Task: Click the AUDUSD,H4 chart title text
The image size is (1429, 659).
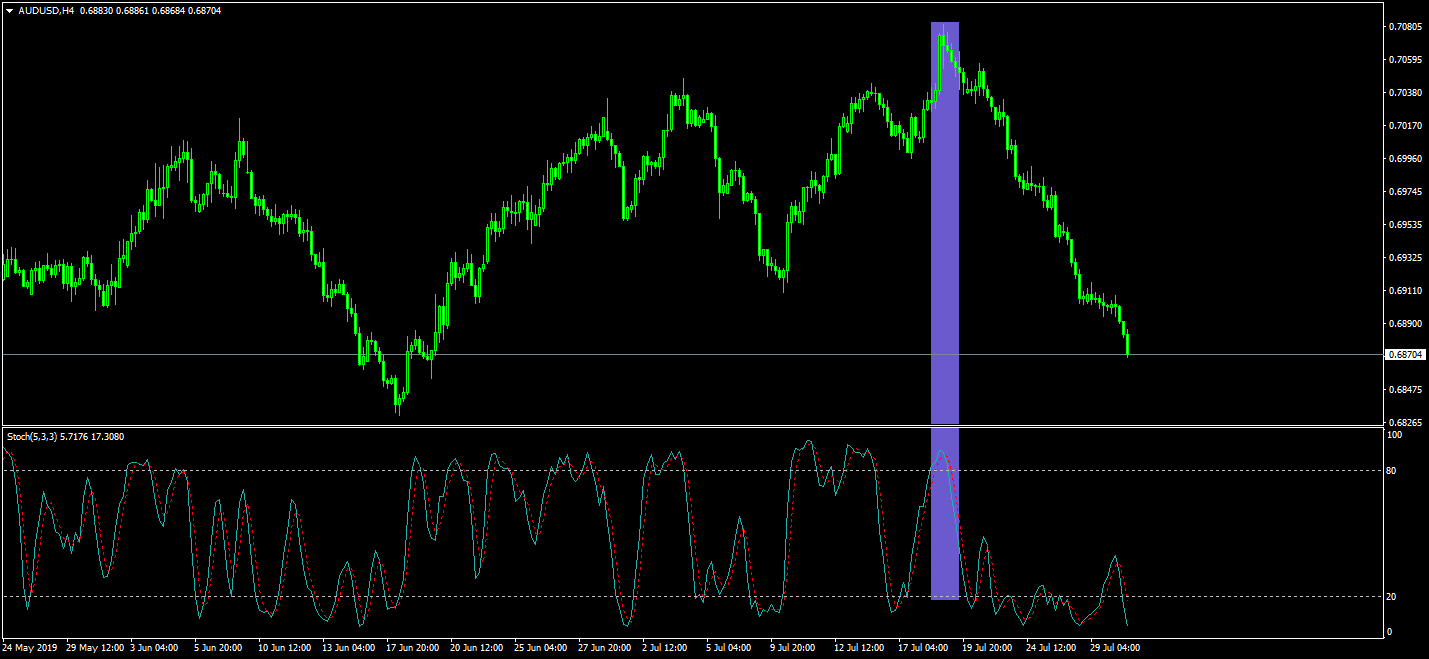Action: click(46, 11)
